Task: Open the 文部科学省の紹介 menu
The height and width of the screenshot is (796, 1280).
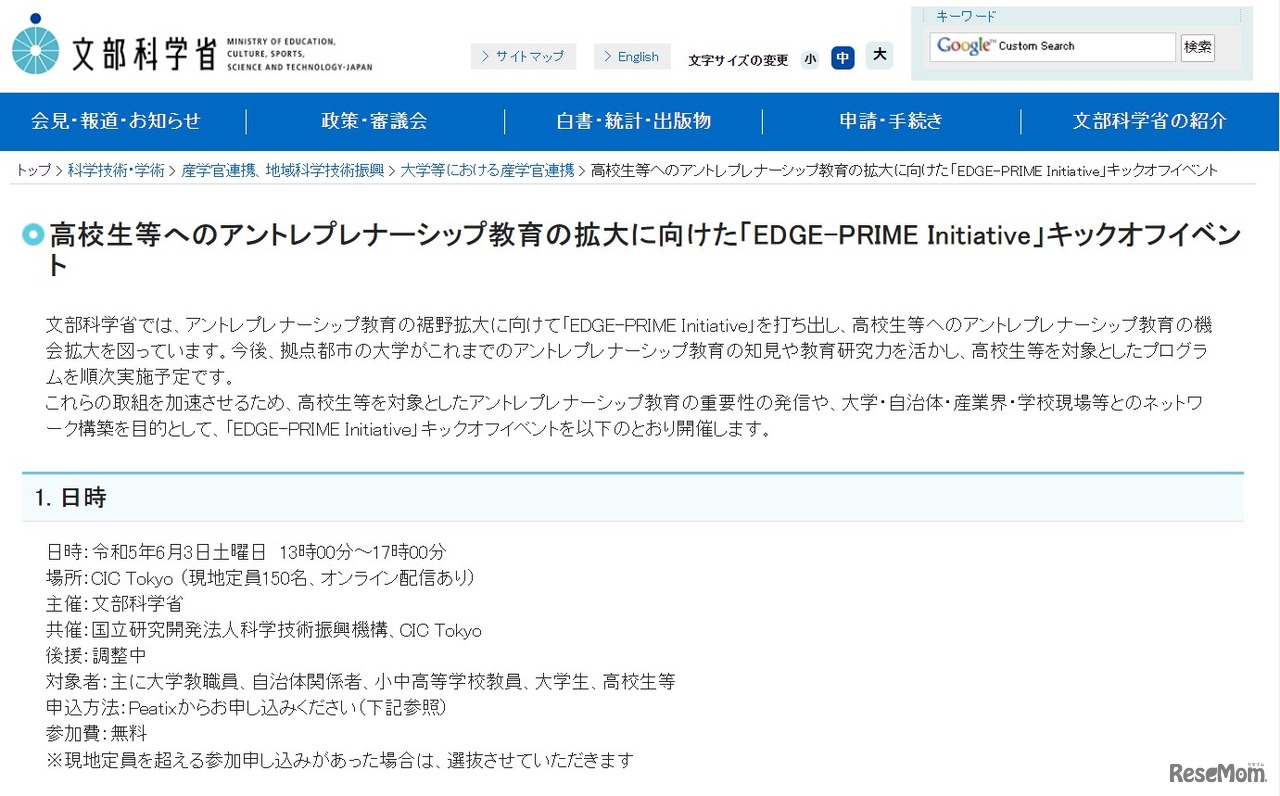Action: (x=1148, y=121)
